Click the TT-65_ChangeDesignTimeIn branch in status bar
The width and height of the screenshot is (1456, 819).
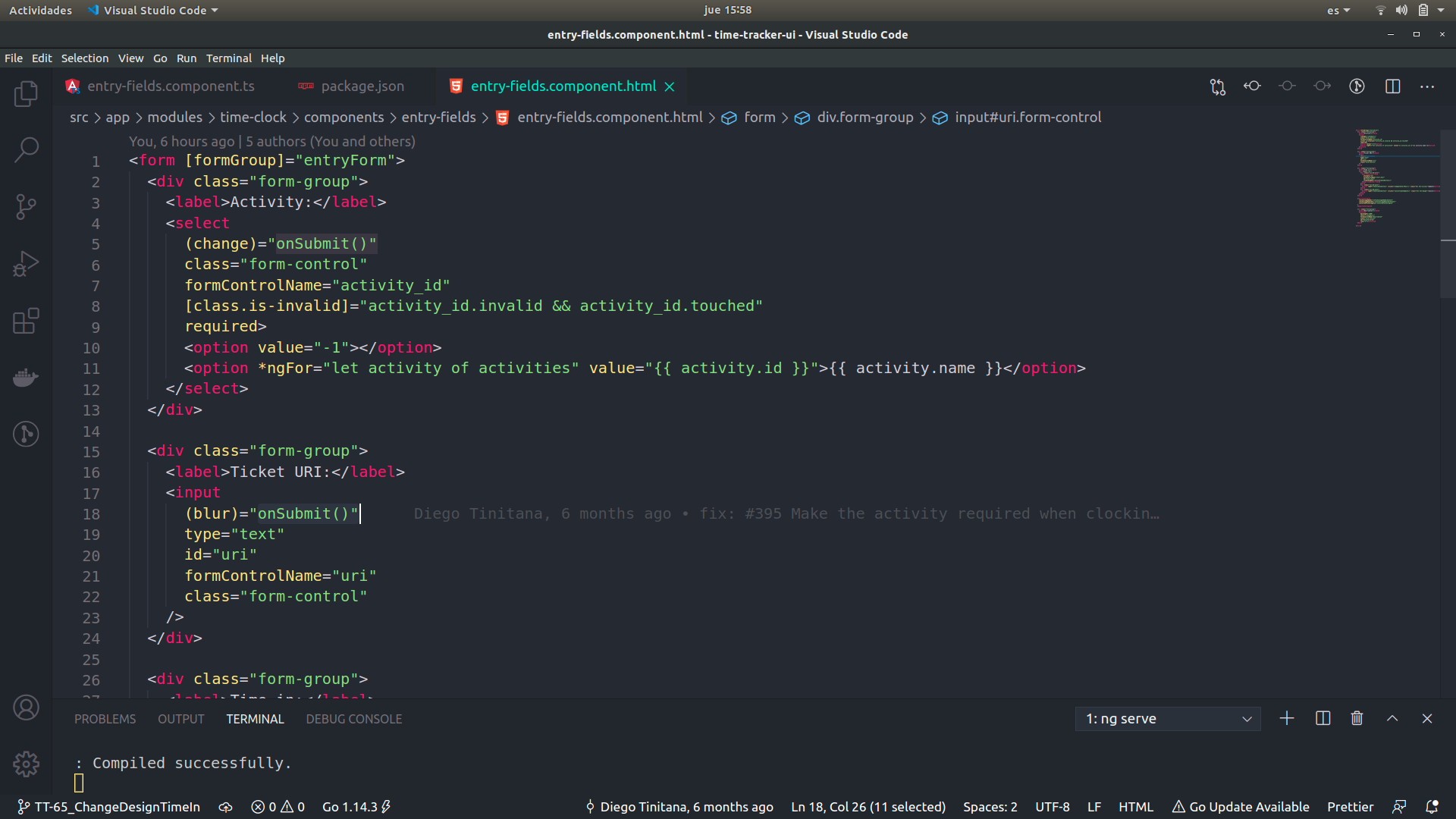[x=109, y=807]
